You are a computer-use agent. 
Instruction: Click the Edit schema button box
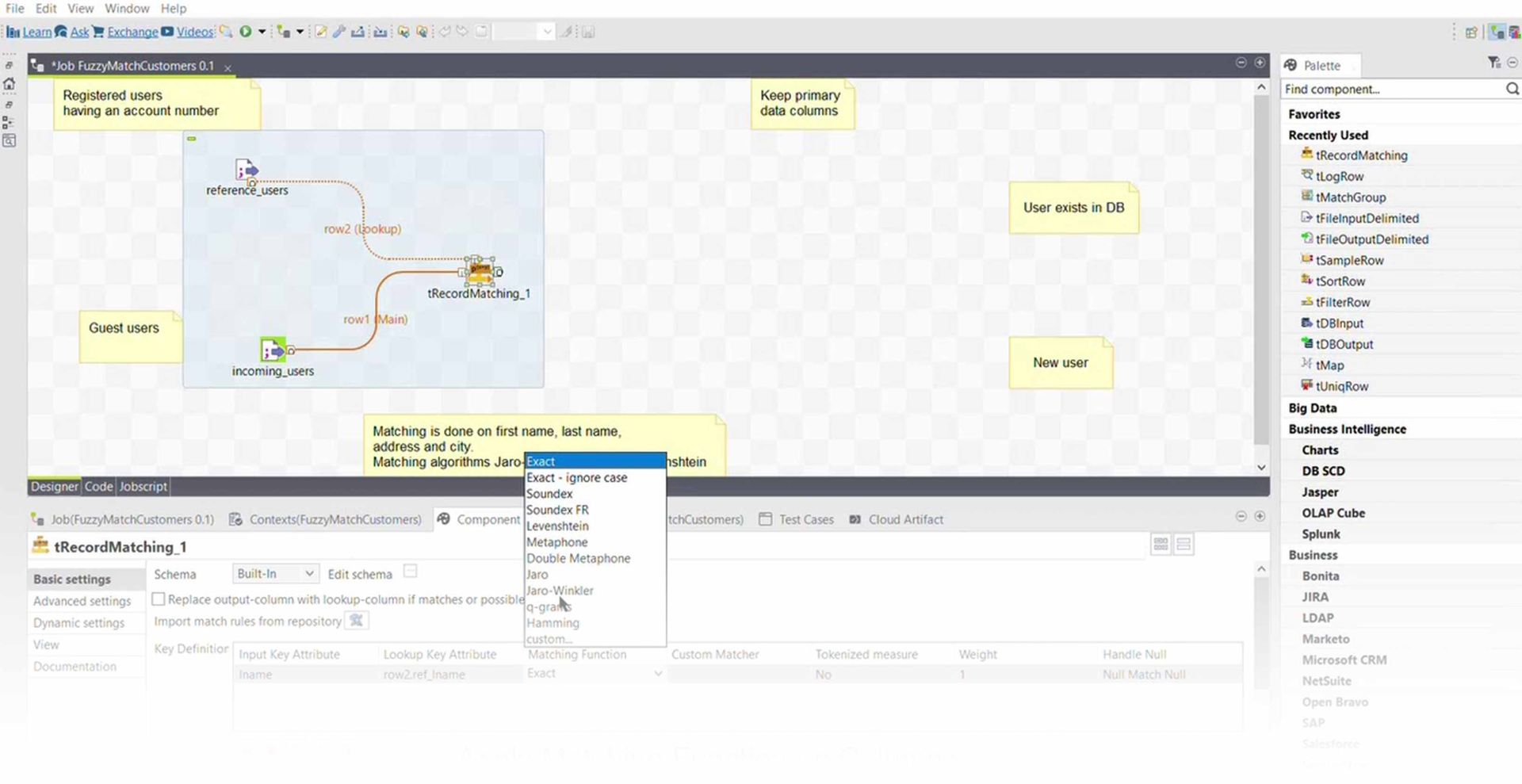410,572
